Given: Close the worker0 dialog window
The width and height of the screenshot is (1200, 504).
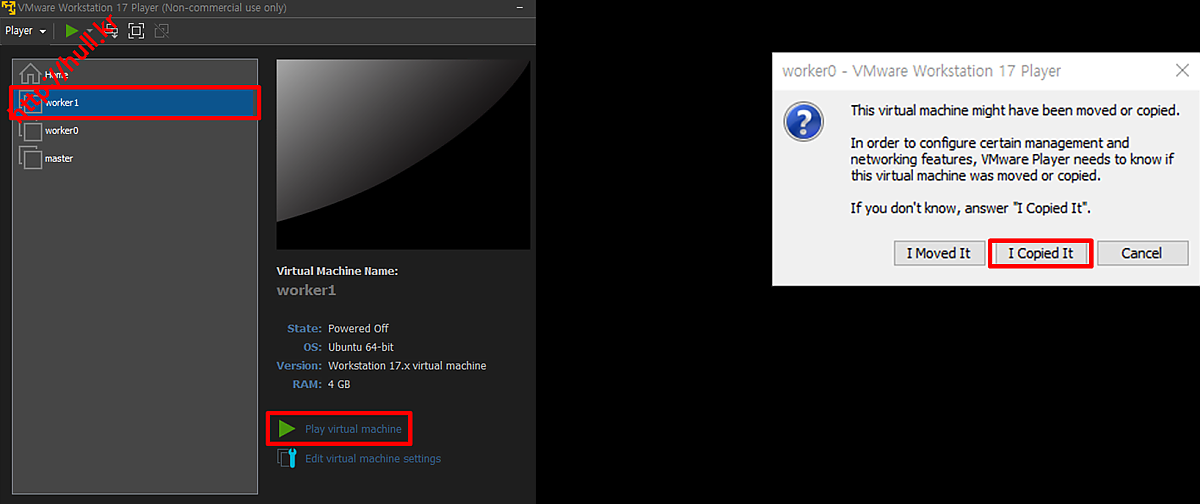Looking at the screenshot, I should pyautogui.click(x=1181, y=71).
